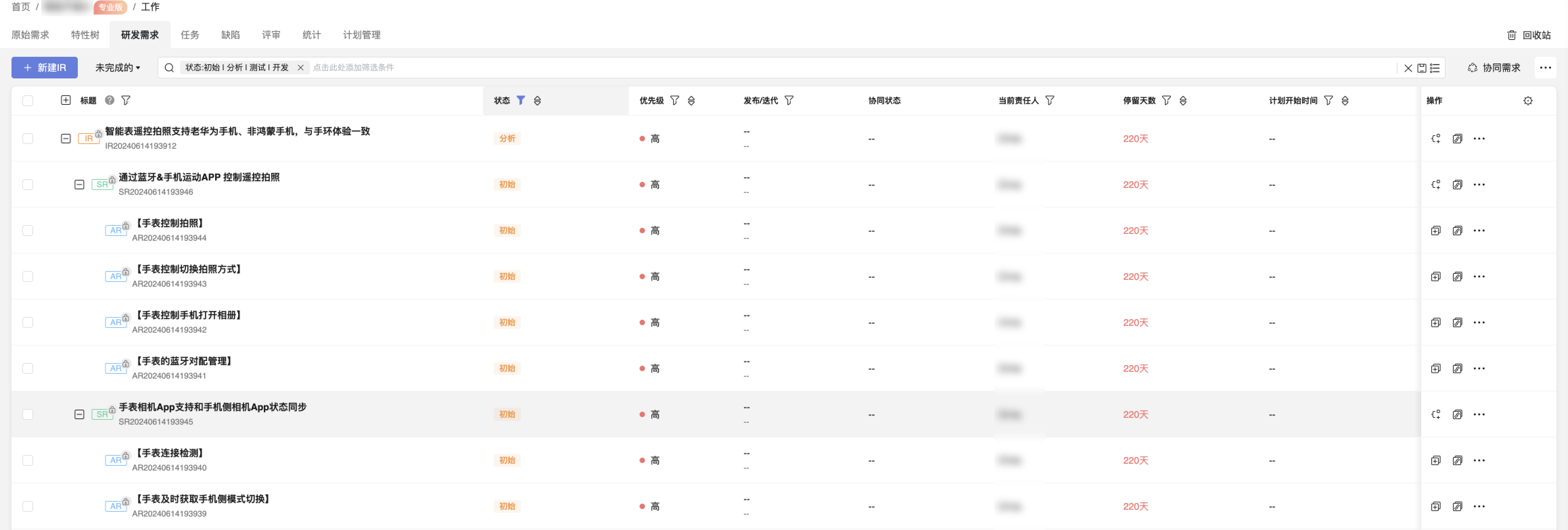Remove the 状态 filter tag
1568x530 pixels.
[x=300, y=68]
